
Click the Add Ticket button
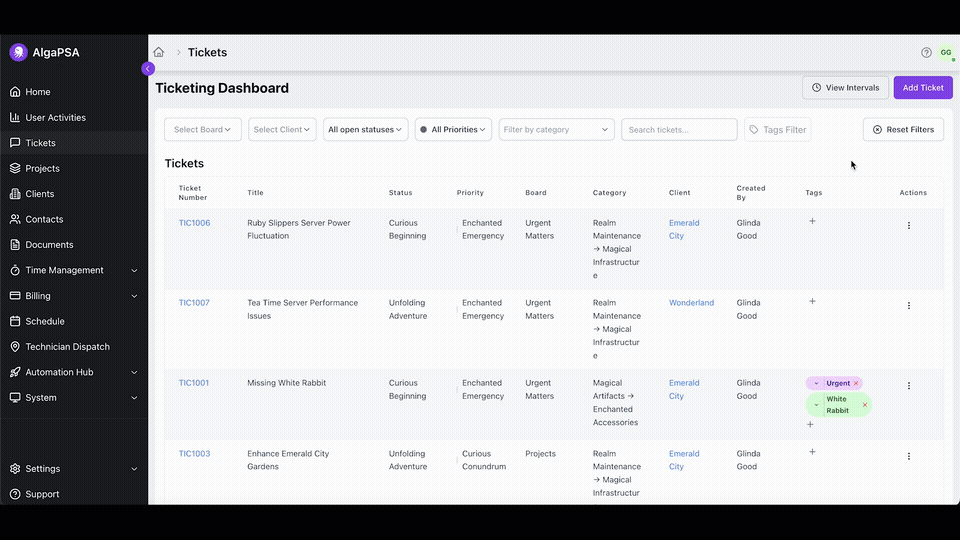[x=922, y=88]
